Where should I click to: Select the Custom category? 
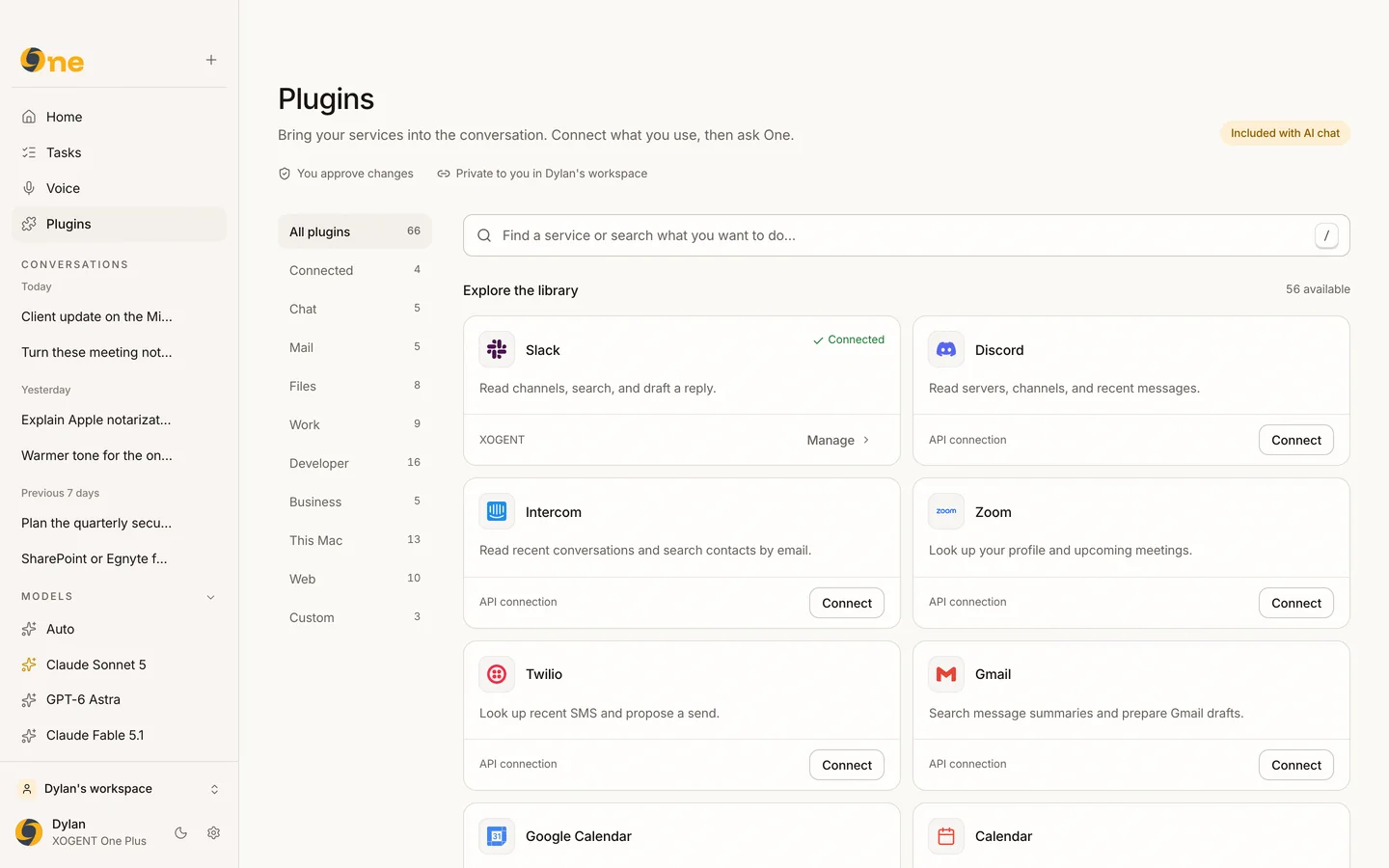point(354,617)
